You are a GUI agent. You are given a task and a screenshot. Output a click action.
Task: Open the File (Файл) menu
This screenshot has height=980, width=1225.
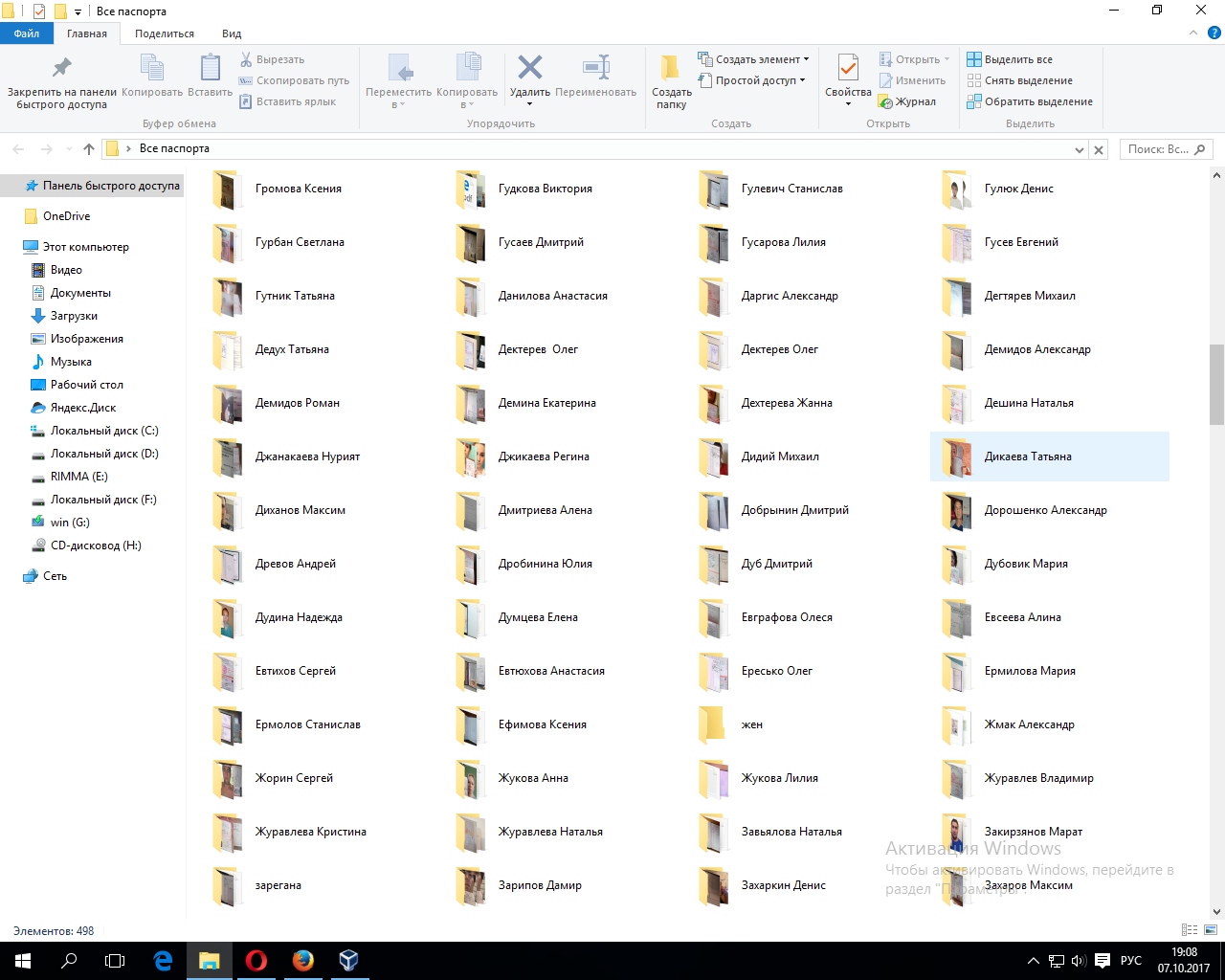(27, 33)
